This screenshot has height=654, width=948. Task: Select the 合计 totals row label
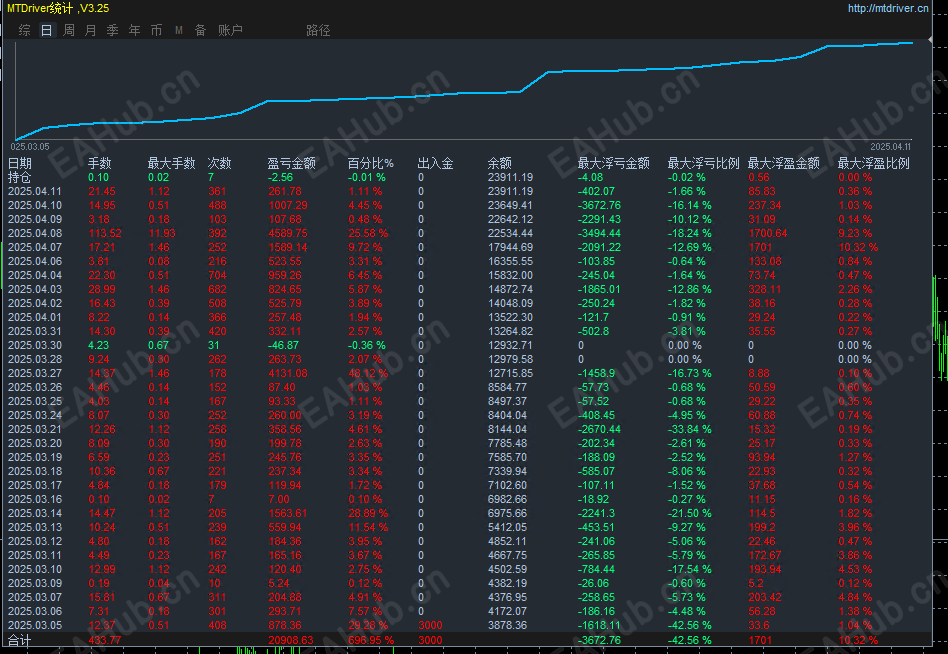click(x=19, y=640)
